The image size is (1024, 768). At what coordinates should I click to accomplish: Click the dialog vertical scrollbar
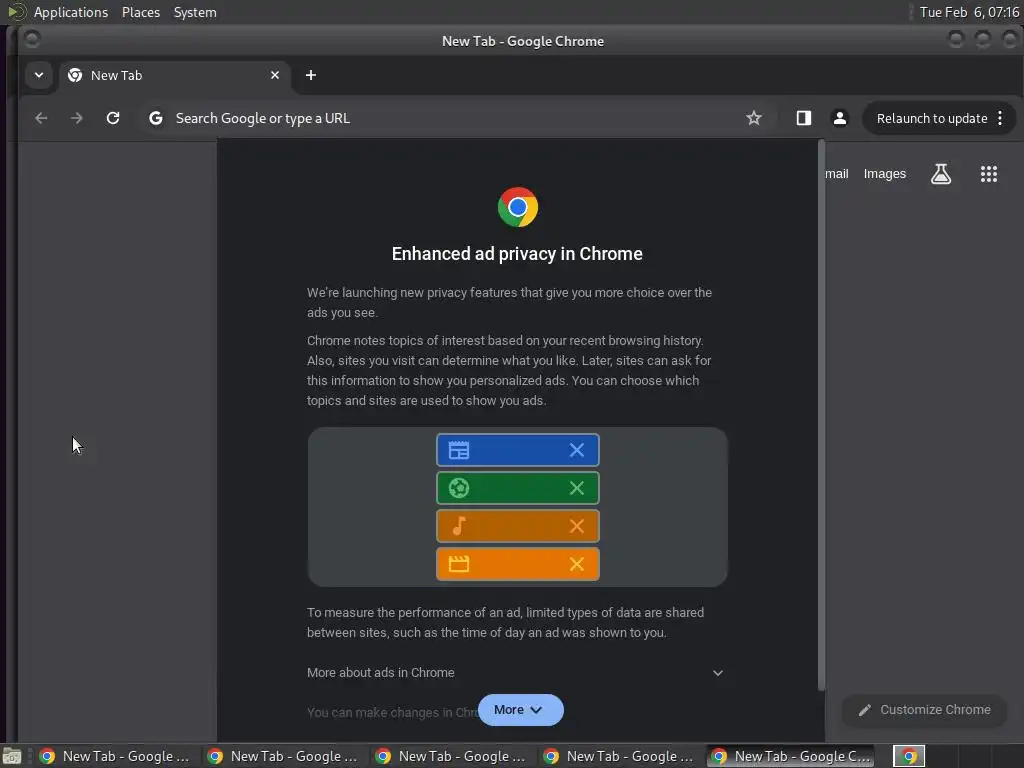[822, 415]
